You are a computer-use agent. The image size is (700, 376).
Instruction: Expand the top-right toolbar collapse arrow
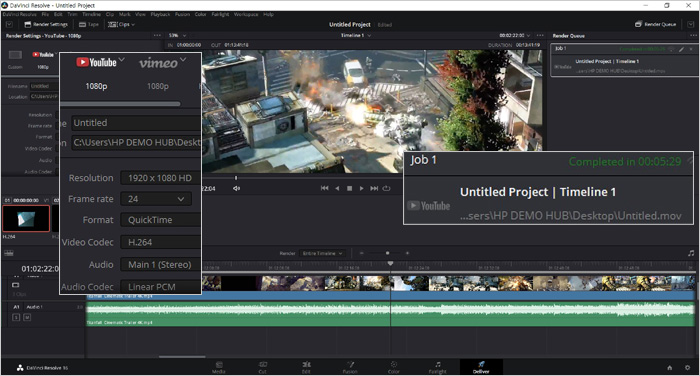click(691, 24)
